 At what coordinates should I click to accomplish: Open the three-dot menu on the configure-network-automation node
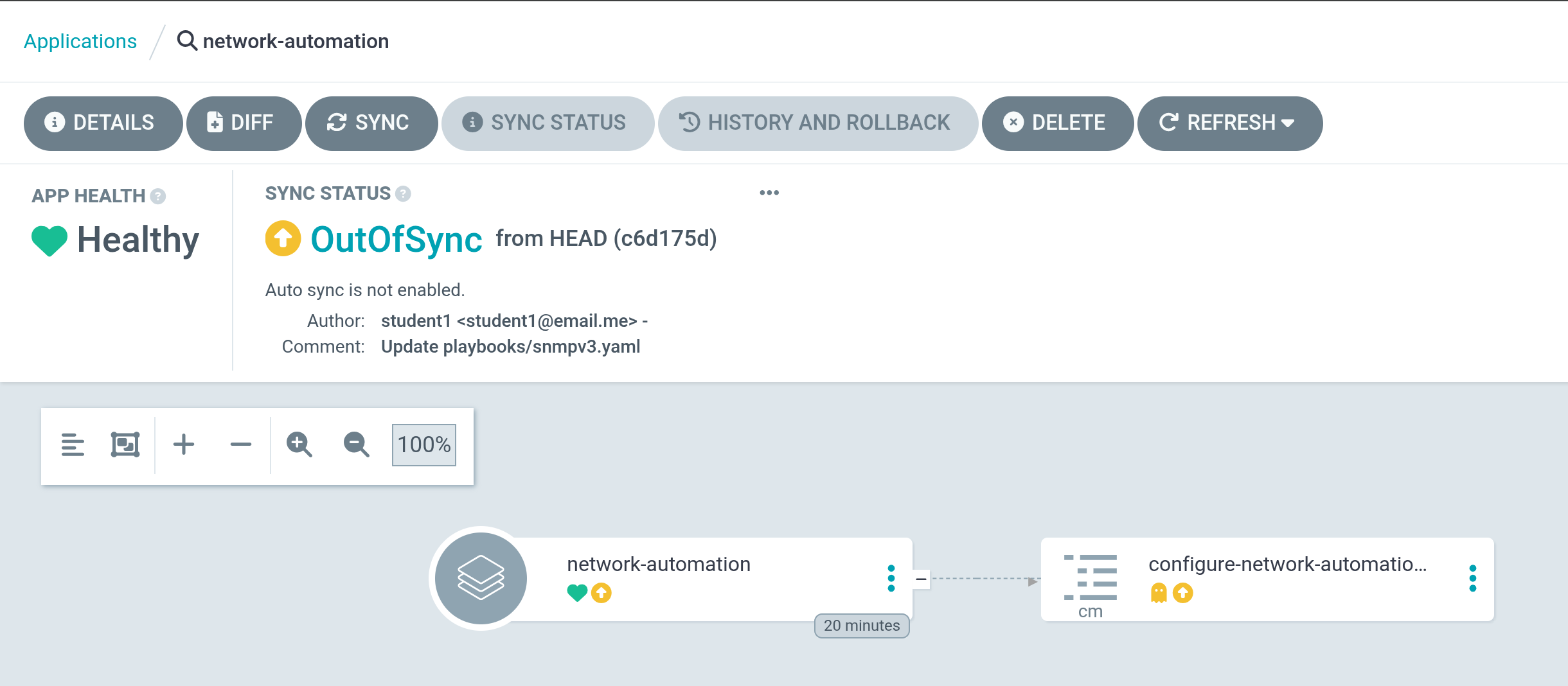[x=1473, y=578]
